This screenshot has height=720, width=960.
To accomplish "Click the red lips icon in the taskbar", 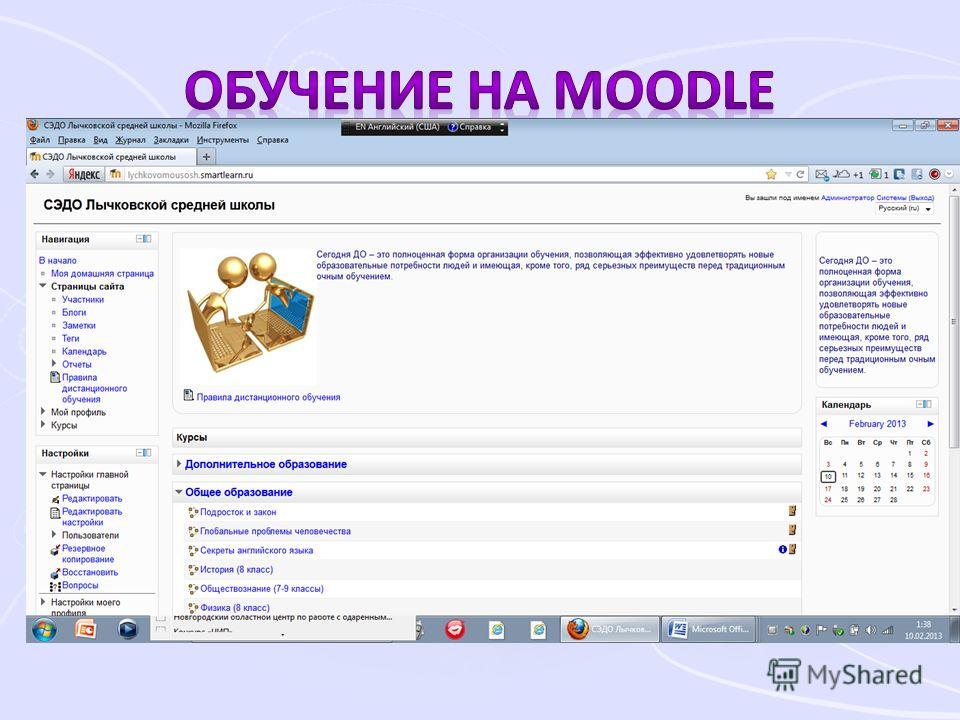I will click(454, 629).
